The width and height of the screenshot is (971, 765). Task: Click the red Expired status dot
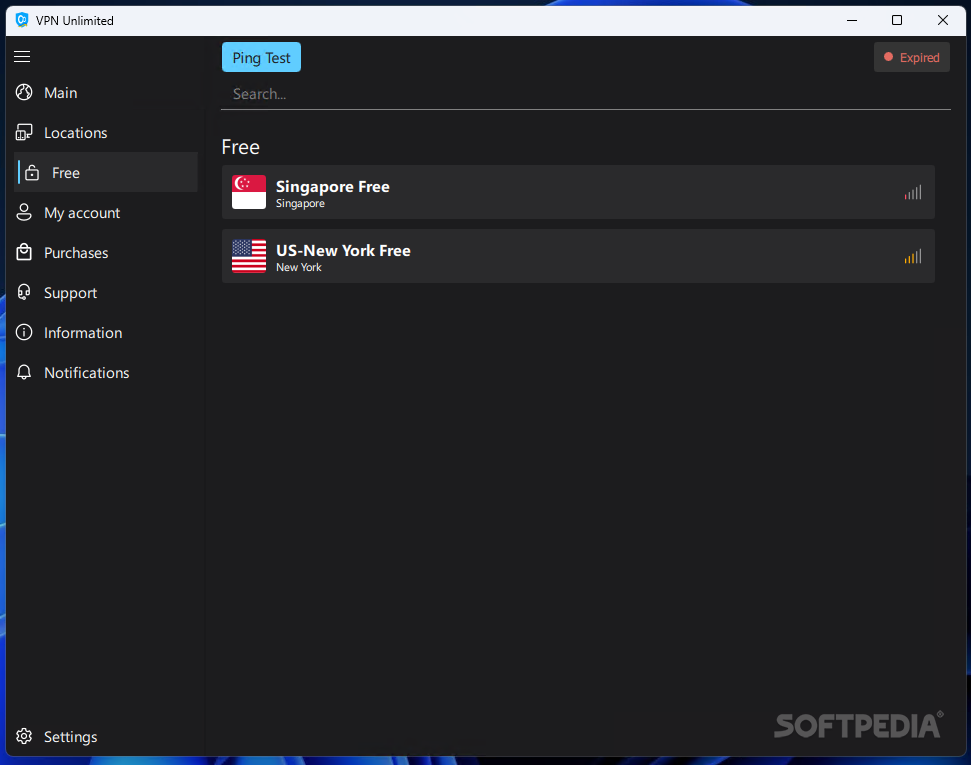[888, 57]
